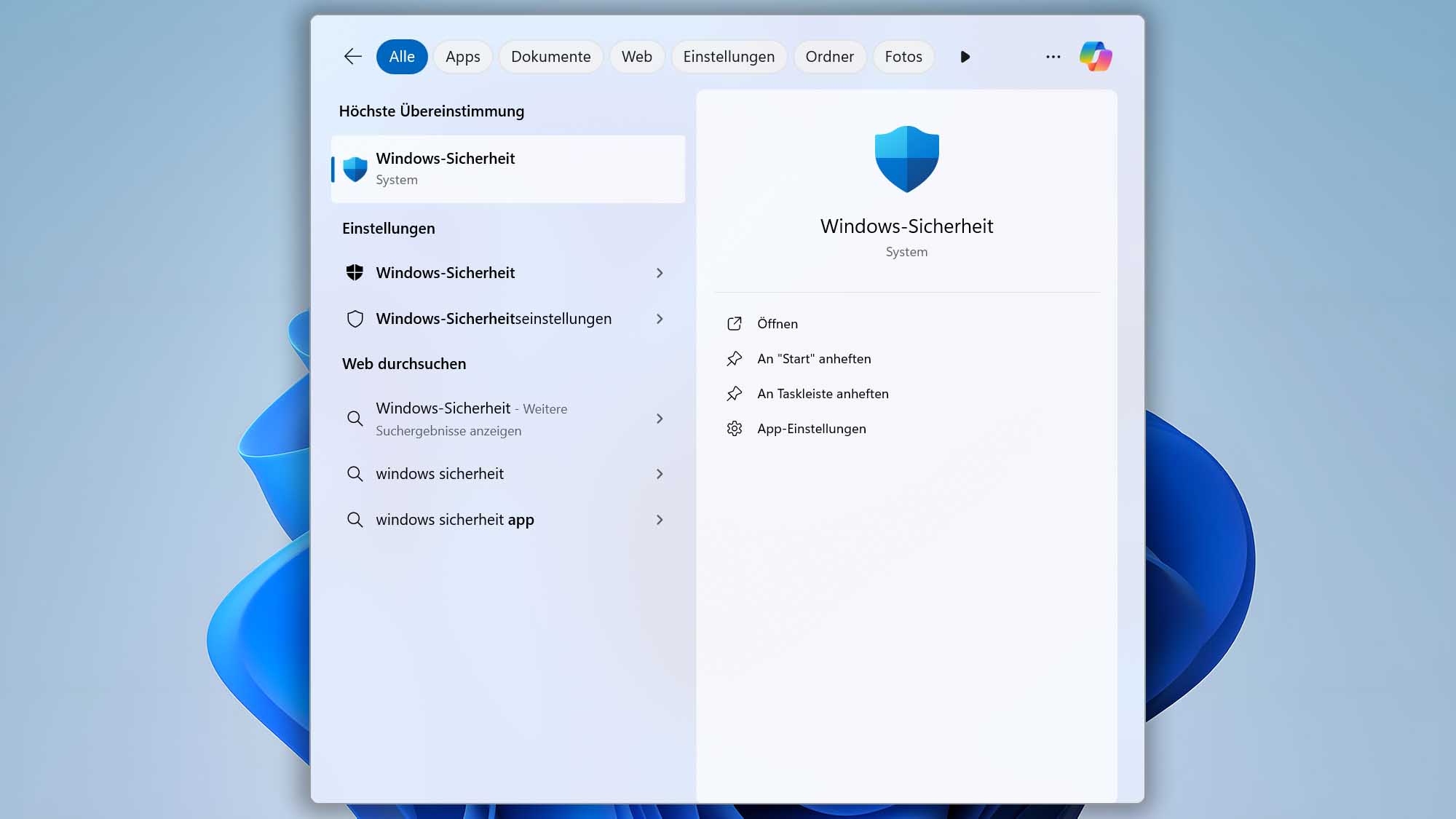
Task: Open top match Windows-Sicherheit System result
Action: coord(508,169)
